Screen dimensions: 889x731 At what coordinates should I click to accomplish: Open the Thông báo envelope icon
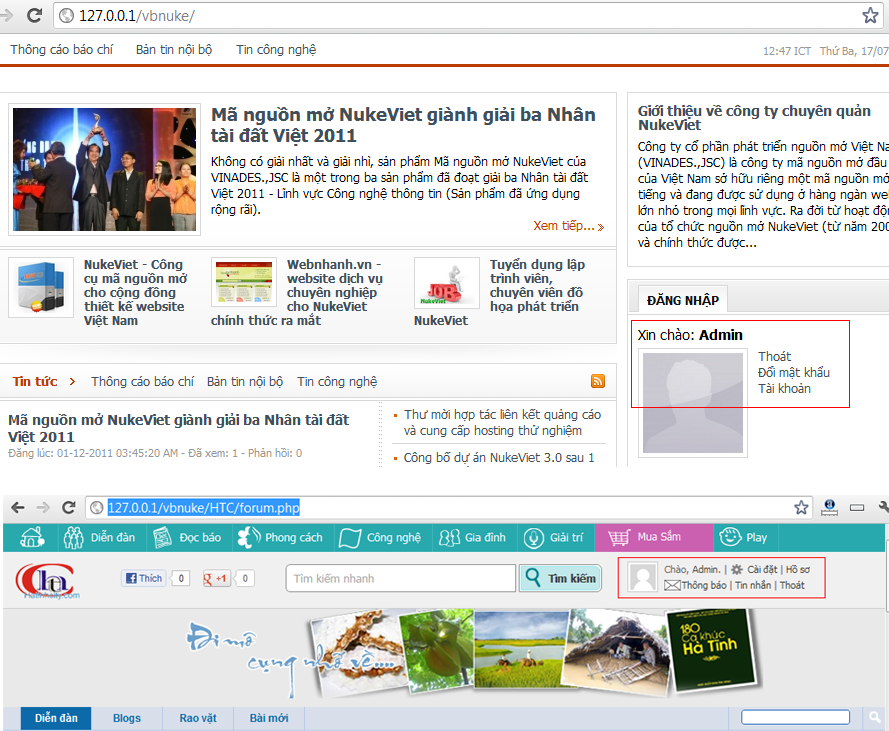[672, 585]
